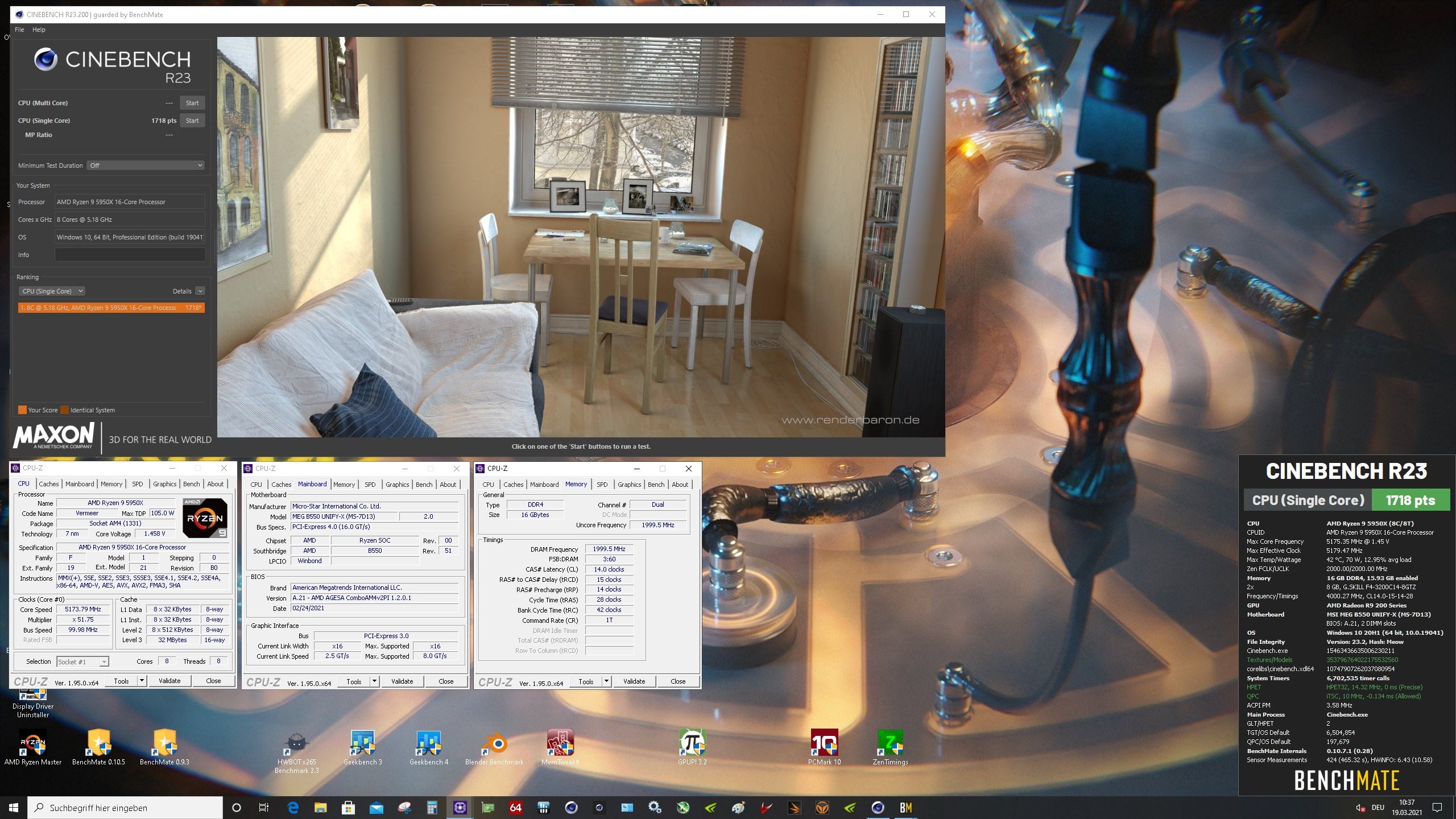1456x819 pixels.
Task: Open Microsoft Store from the taskbar
Action: (x=348, y=808)
